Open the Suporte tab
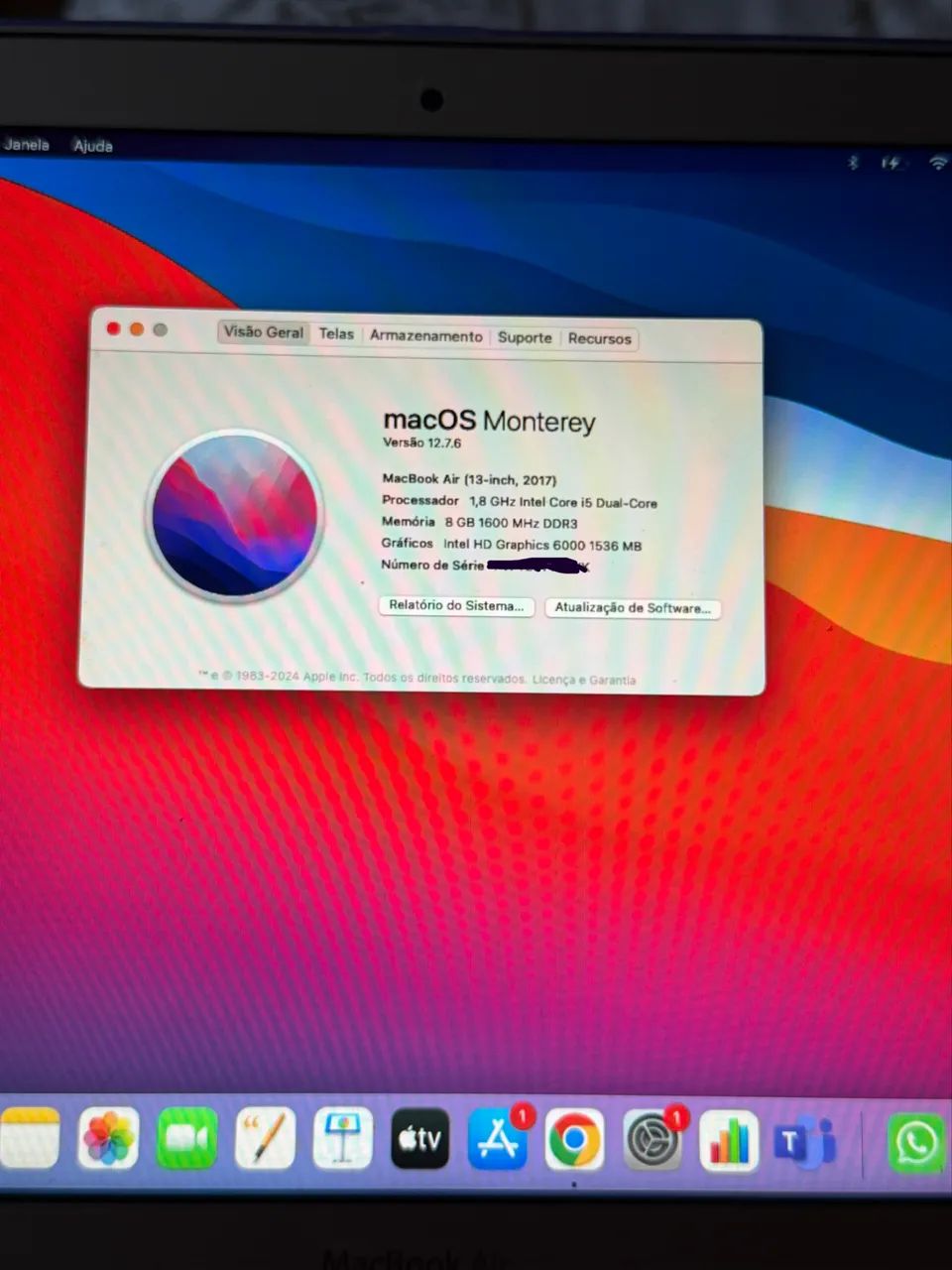Image resolution: width=952 pixels, height=1270 pixels. point(525,337)
